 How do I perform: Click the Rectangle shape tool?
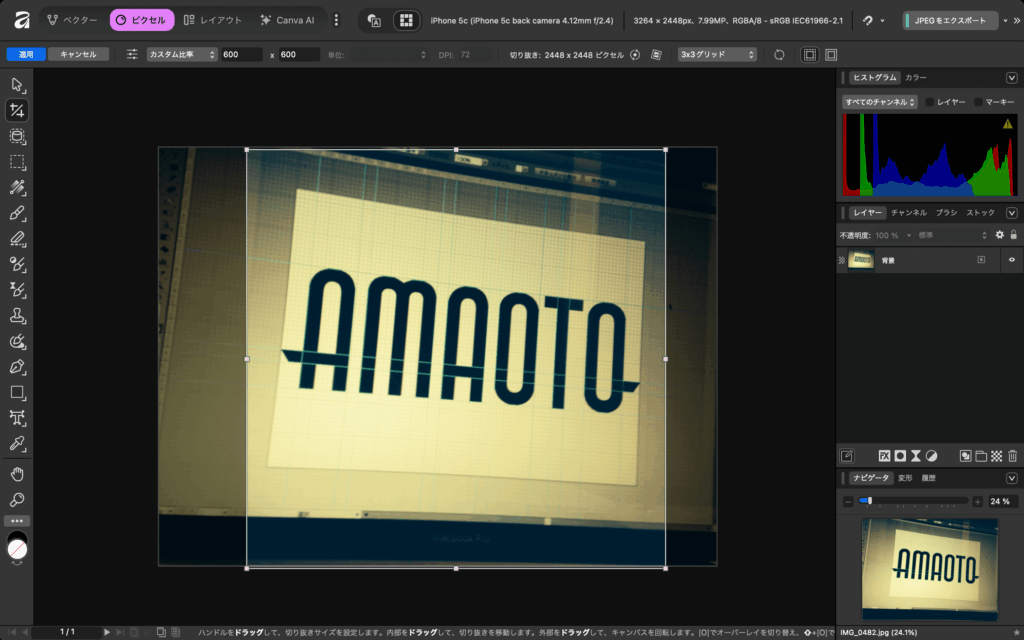[17, 392]
